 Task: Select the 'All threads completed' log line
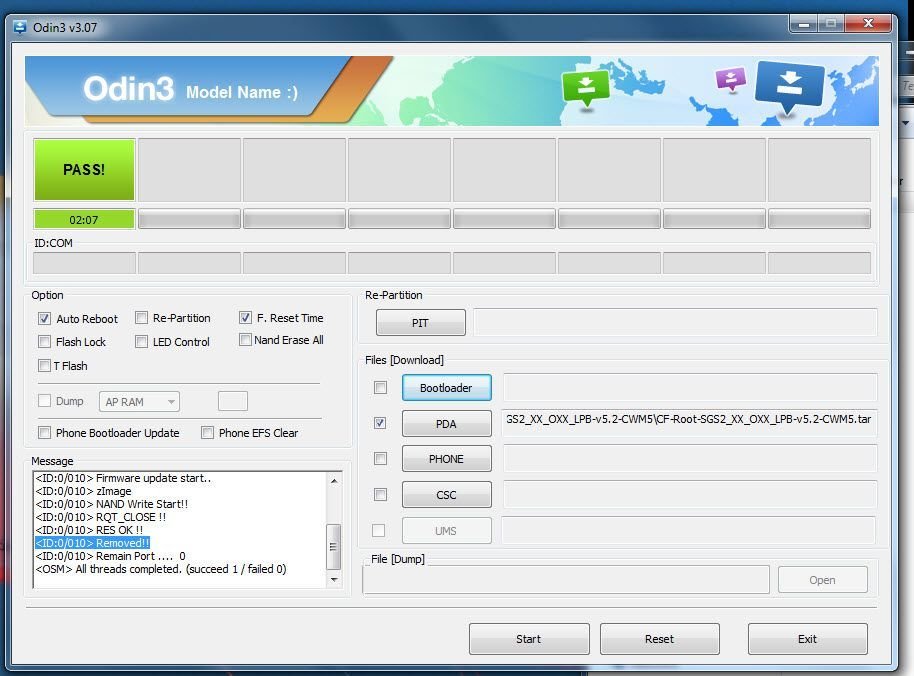point(161,569)
